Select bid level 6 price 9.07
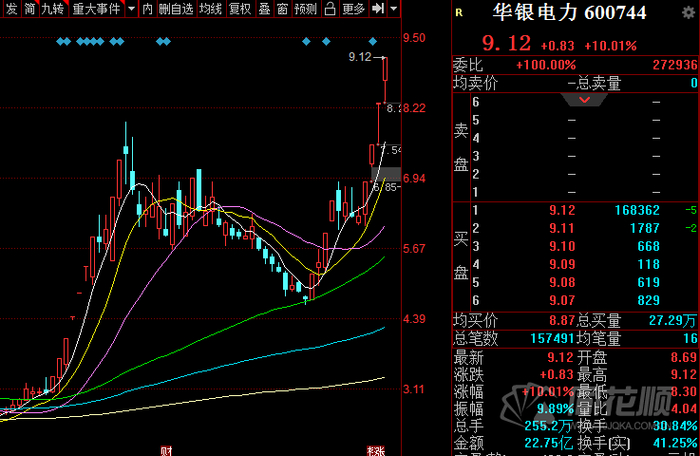Screen dimensions: 700x456 562,300
